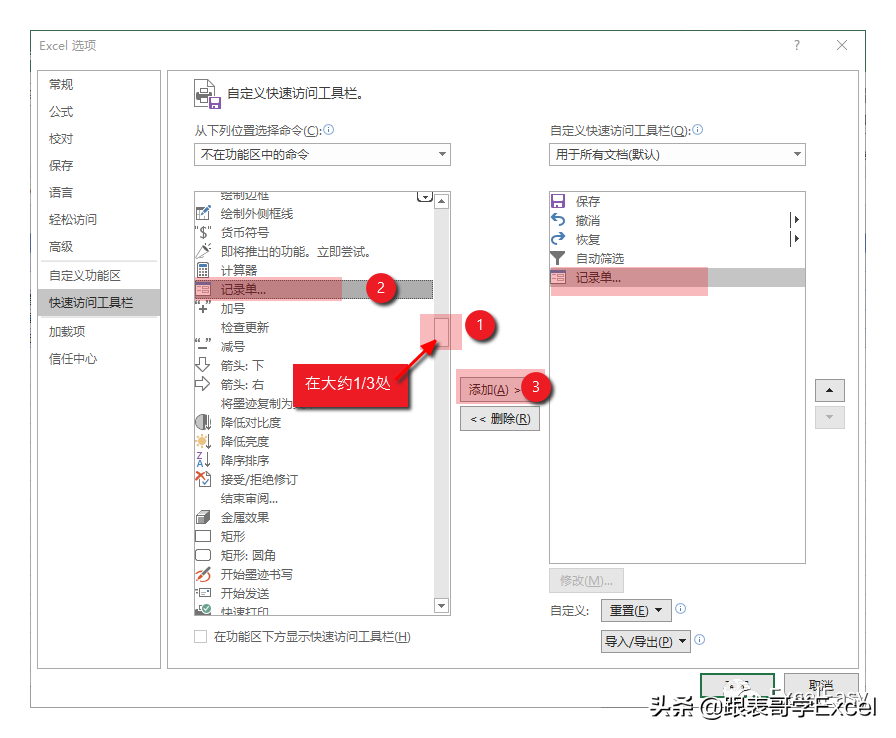
Task: Click the info icon beside 自定义快速访问工具栏(Q)
Action: [698, 130]
